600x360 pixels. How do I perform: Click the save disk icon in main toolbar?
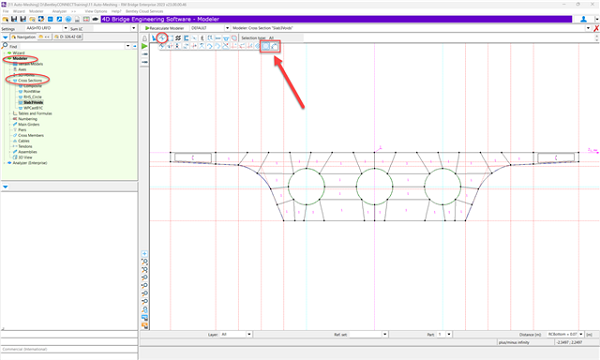coord(14,19)
